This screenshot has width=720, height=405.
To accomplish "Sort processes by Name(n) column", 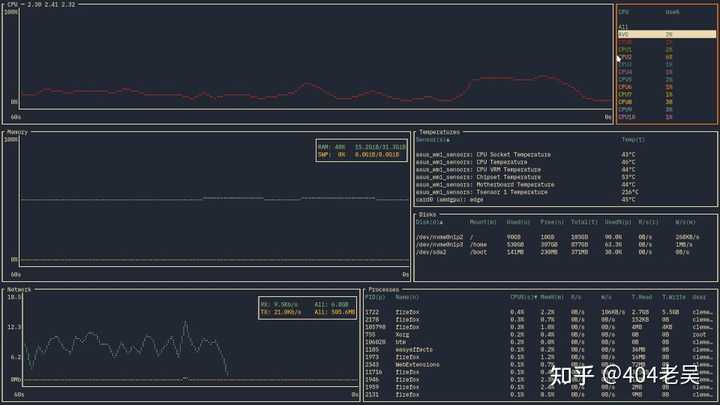I will [407, 297].
